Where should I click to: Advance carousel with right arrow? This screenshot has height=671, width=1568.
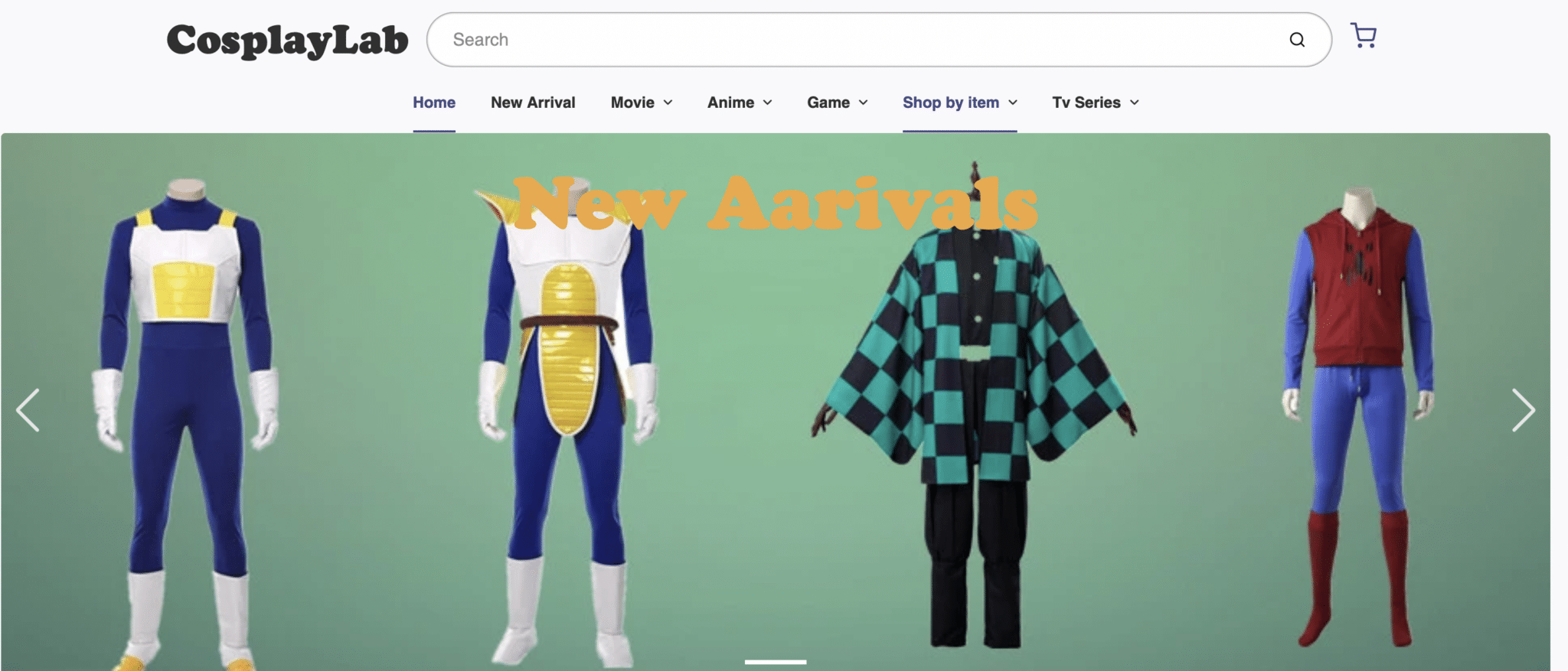coord(1523,410)
